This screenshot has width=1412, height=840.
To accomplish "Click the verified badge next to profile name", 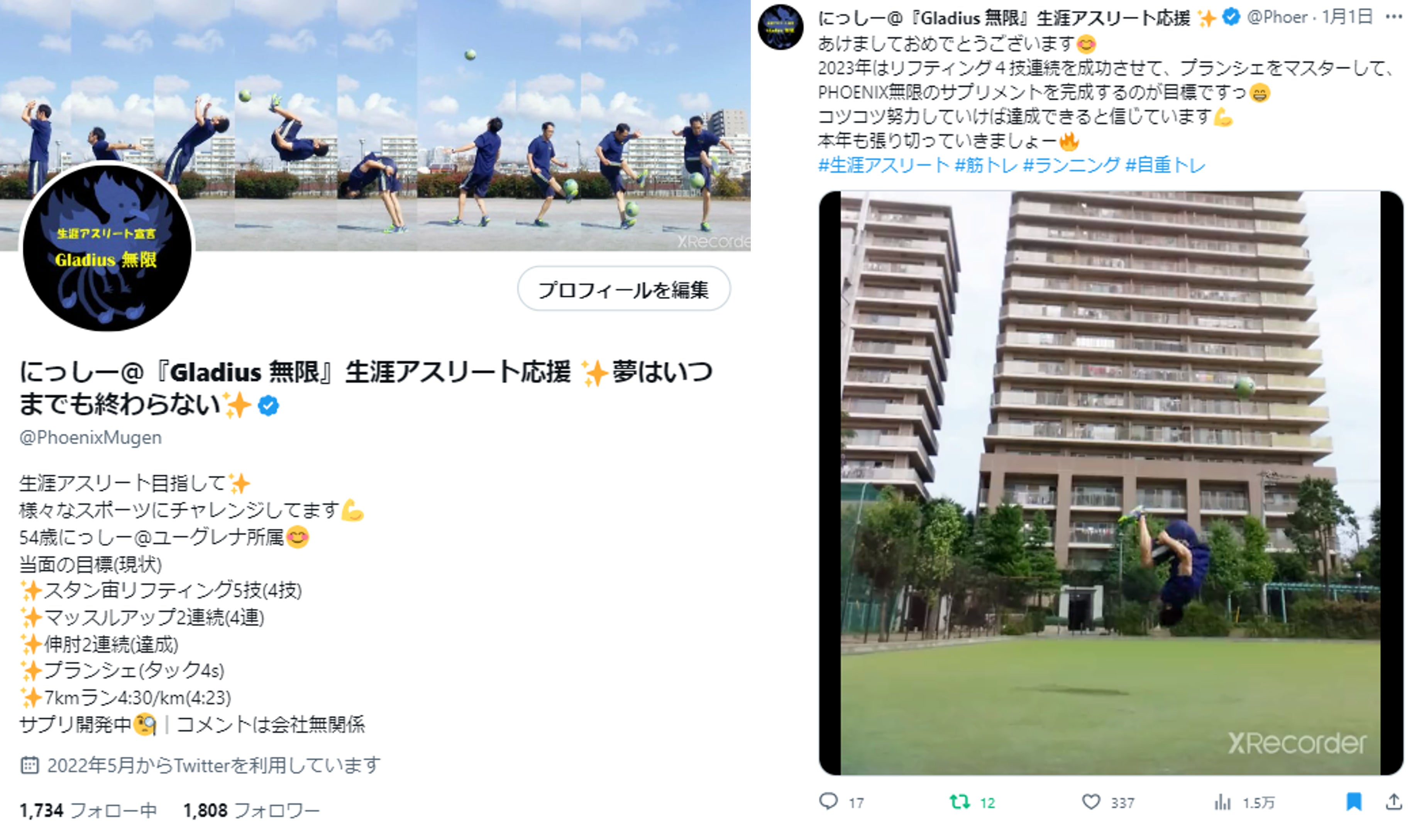I will (x=268, y=406).
